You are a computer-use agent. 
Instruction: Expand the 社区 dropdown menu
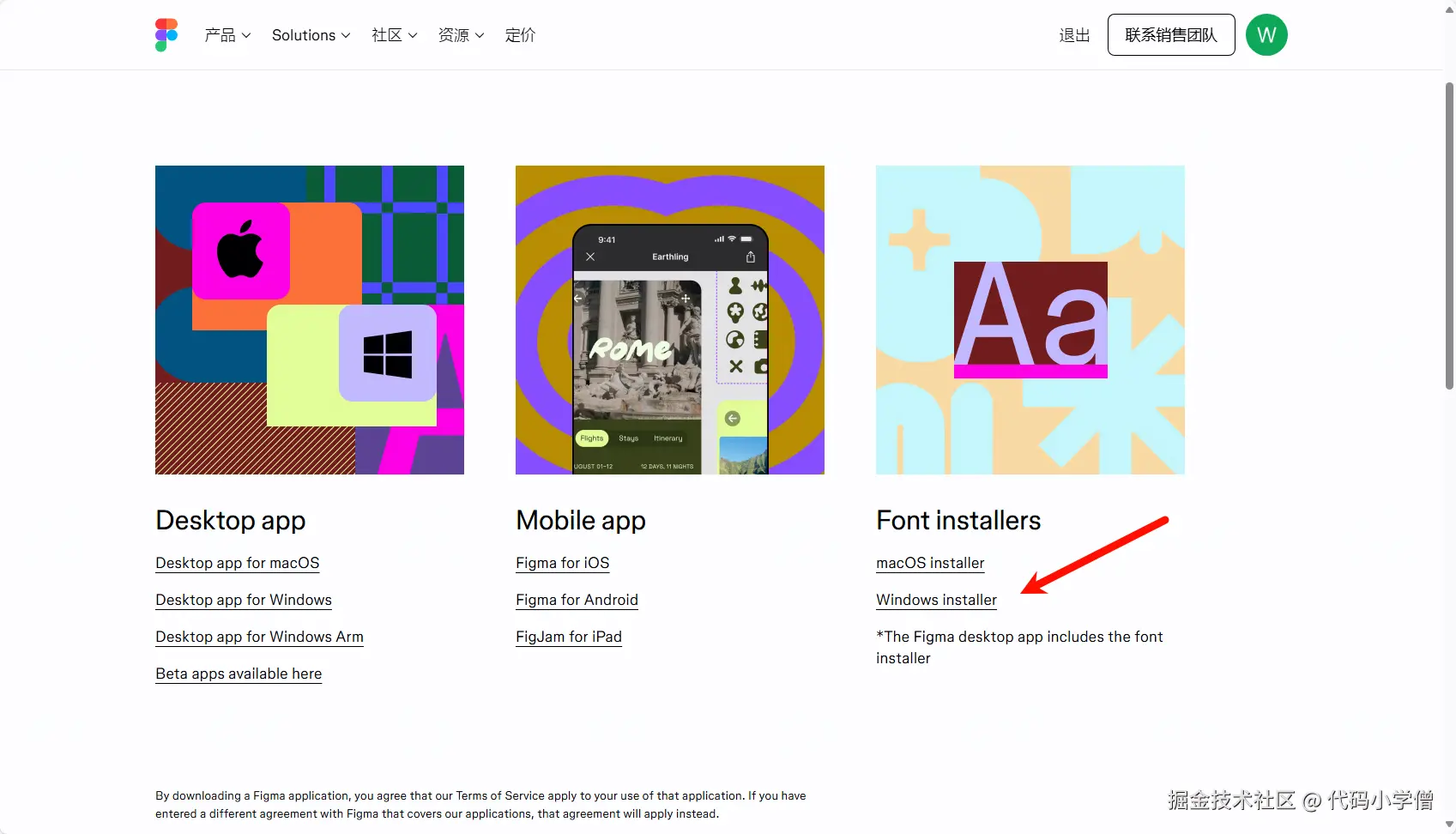[x=395, y=35]
